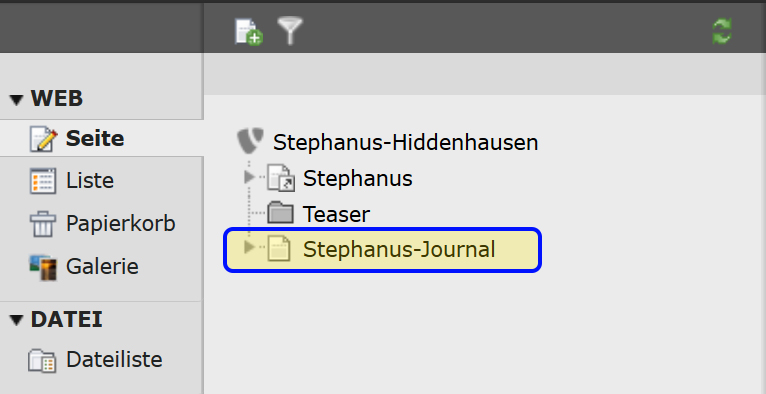Click the Seite module pencil icon
This screenshot has width=766, height=394.
(x=43, y=139)
